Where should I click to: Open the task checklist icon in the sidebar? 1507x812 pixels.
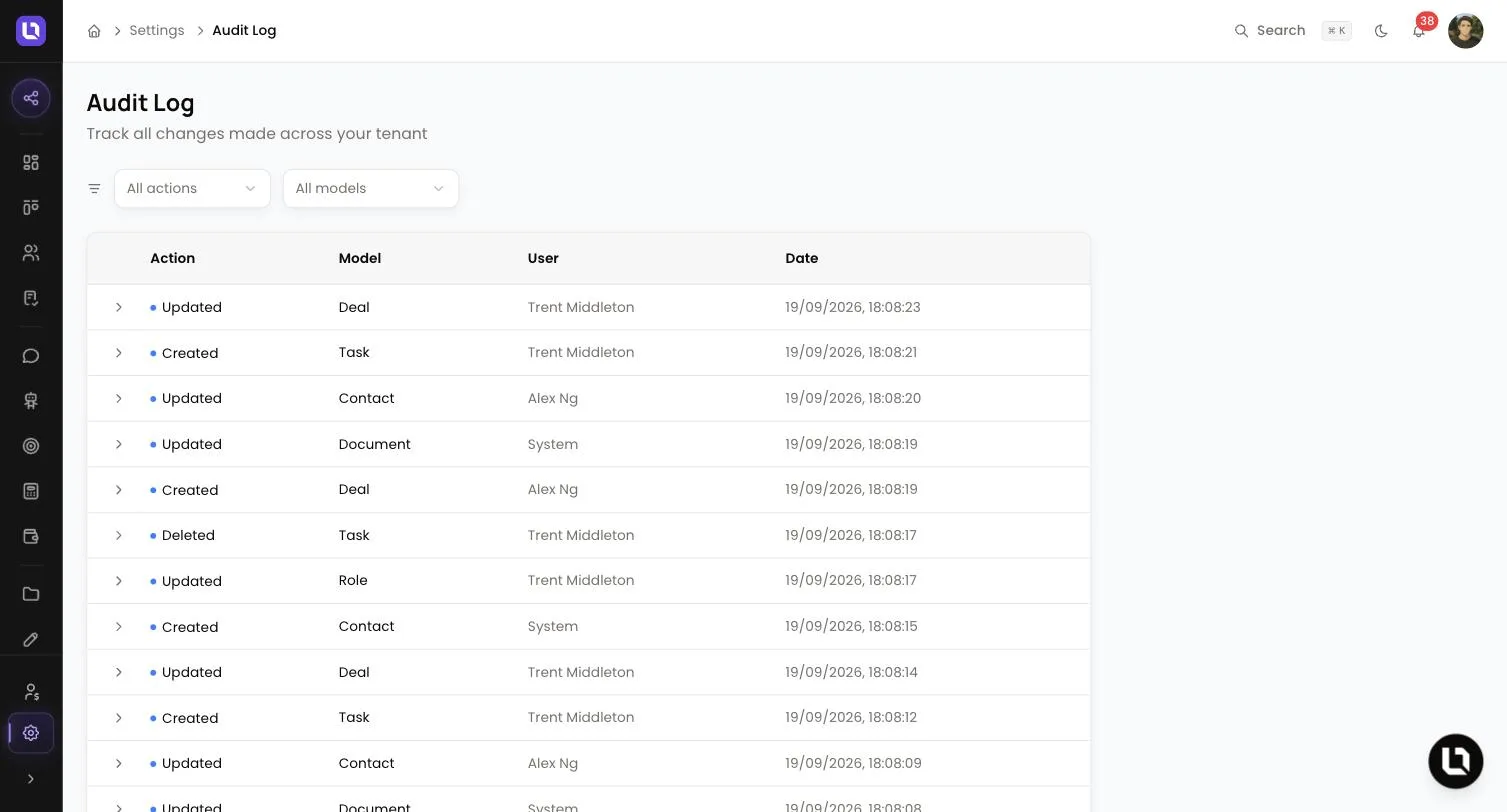point(31,298)
